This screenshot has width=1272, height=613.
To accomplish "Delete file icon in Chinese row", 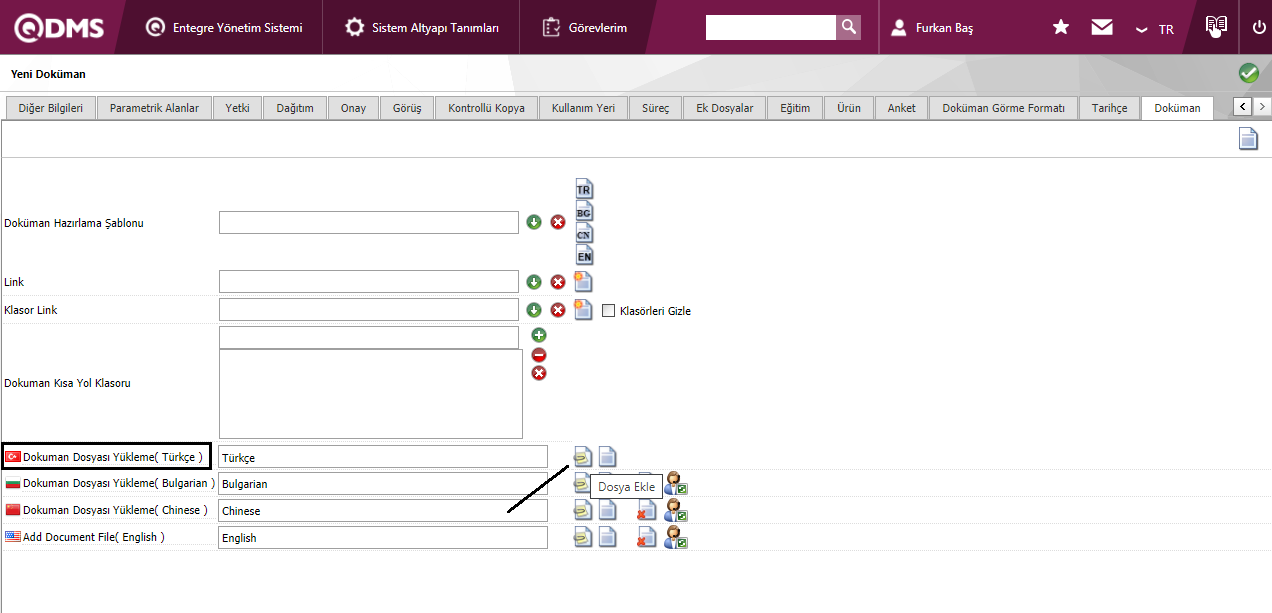I will click(647, 511).
